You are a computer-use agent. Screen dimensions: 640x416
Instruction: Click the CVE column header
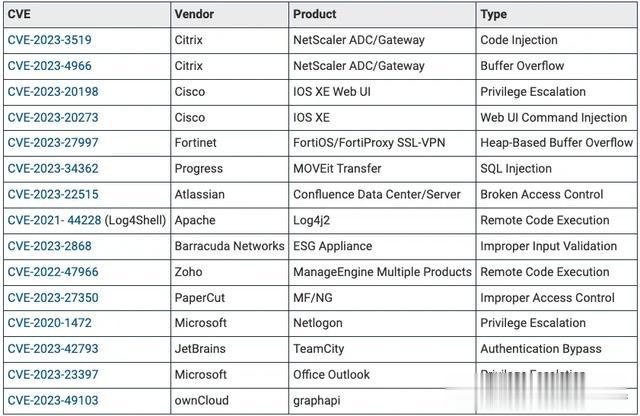[x=20, y=15]
